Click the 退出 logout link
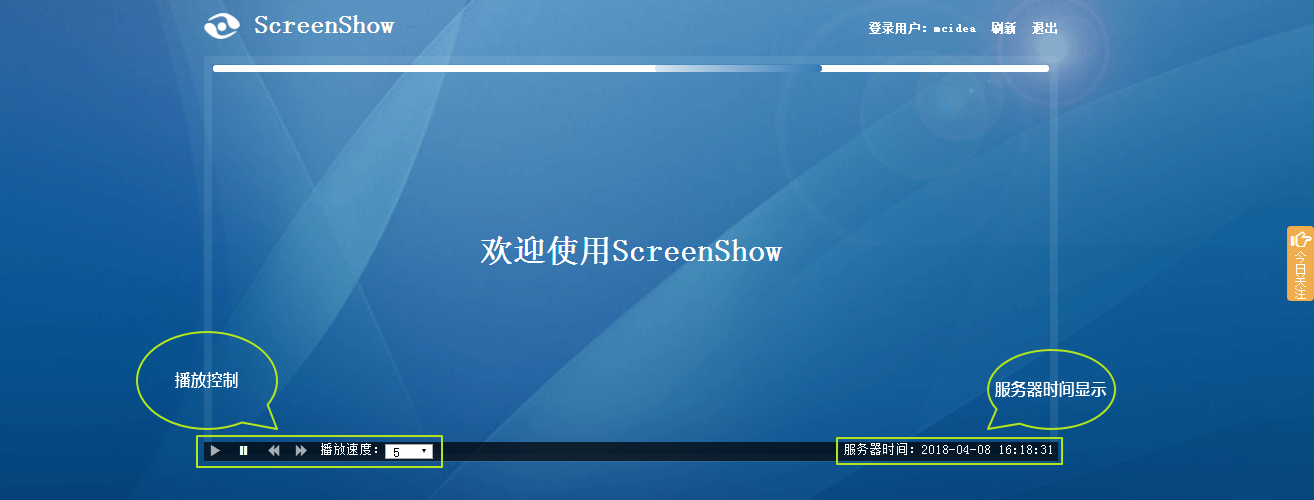Viewport: 1314px width, 500px height. tap(1044, 28)
